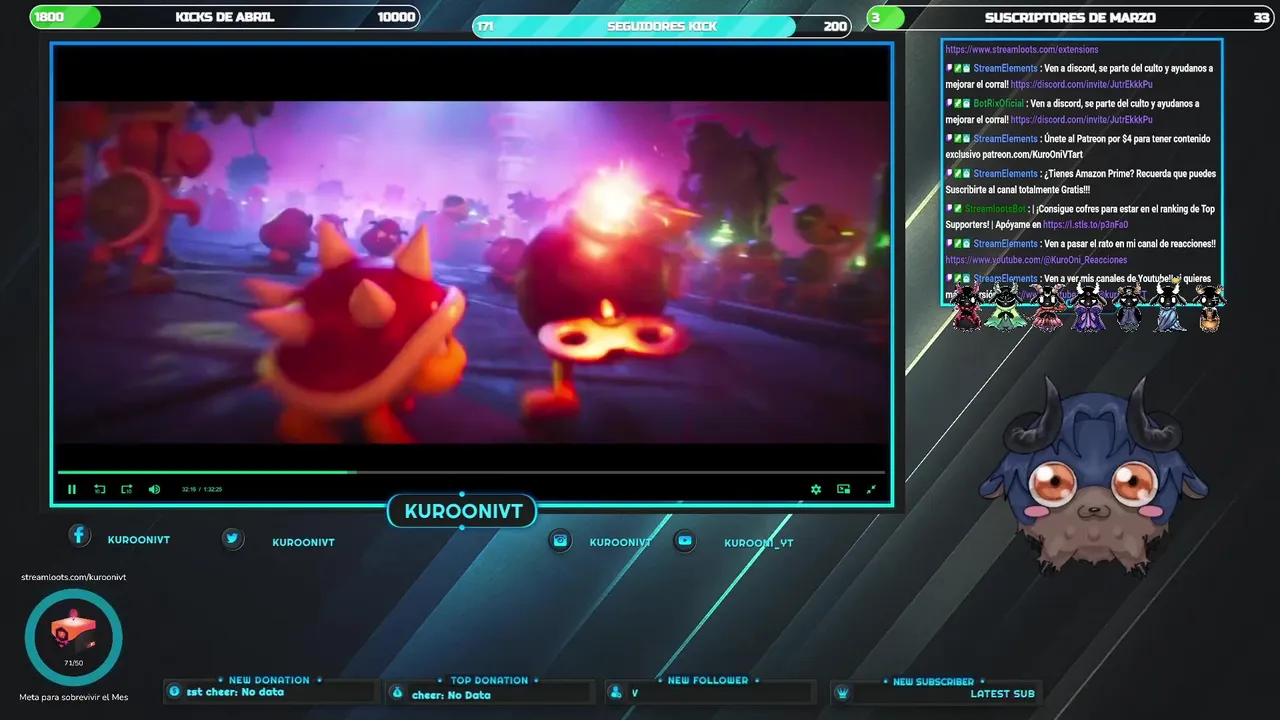The width and height of the screenshot is (1280, 720).
Task: Click the New Donation info icon
Action: pos(175,692)
